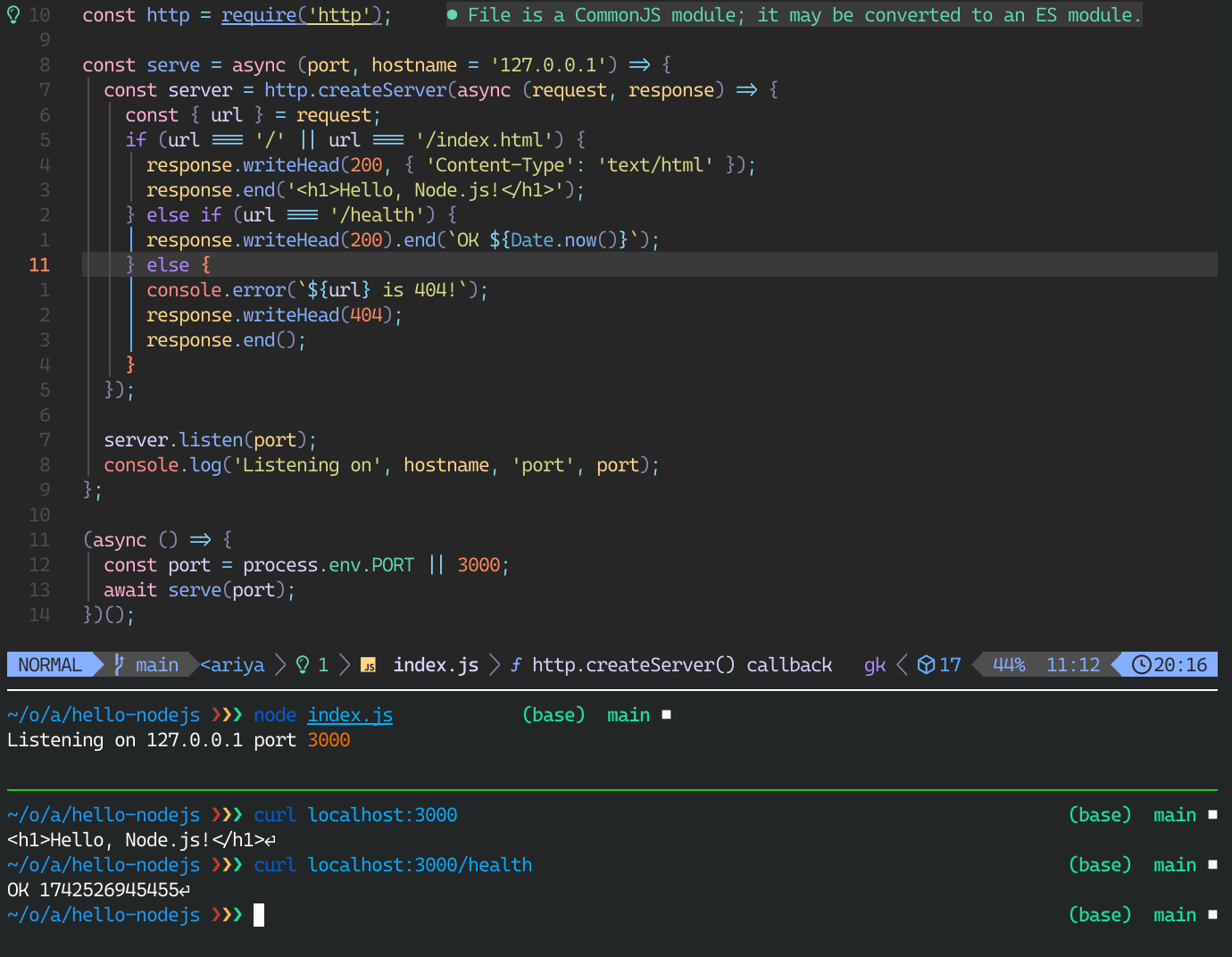Click the 20:16 time display
Screen dimensions: 1232x957
tap(1180, 665)
